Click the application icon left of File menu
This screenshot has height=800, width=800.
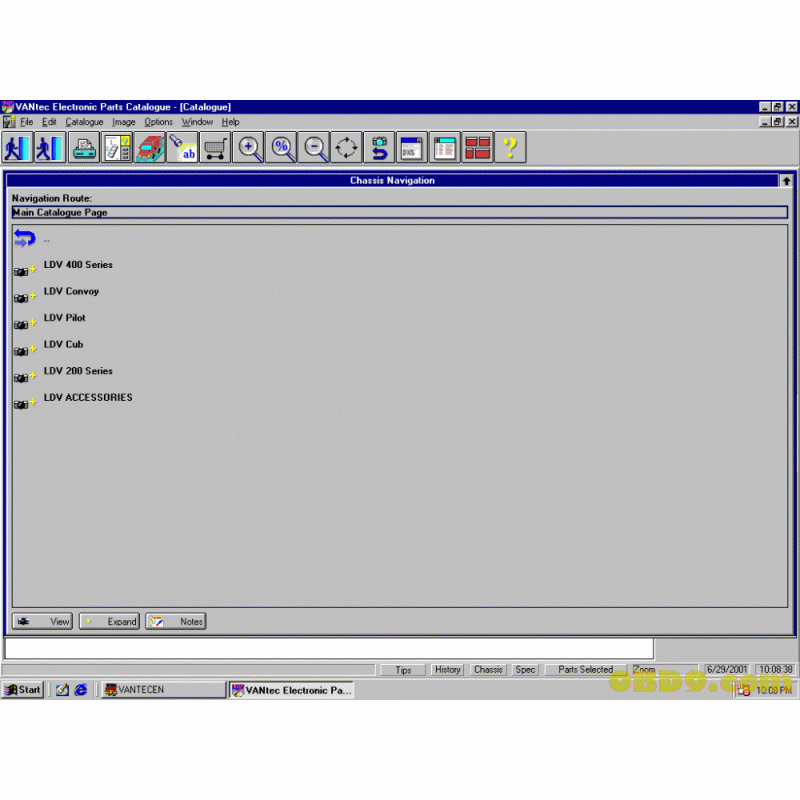(x=9, y=122)
